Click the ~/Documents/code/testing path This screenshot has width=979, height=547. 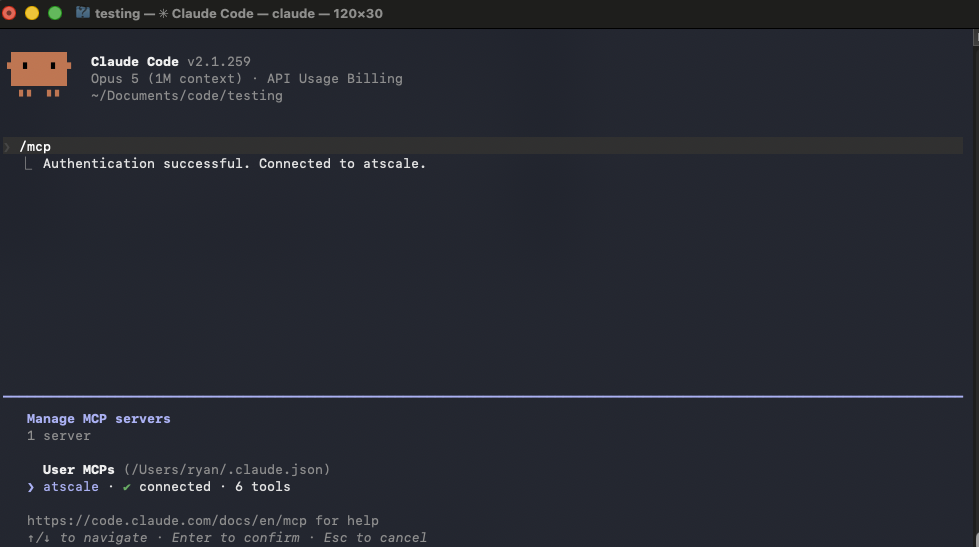(187, 96)
